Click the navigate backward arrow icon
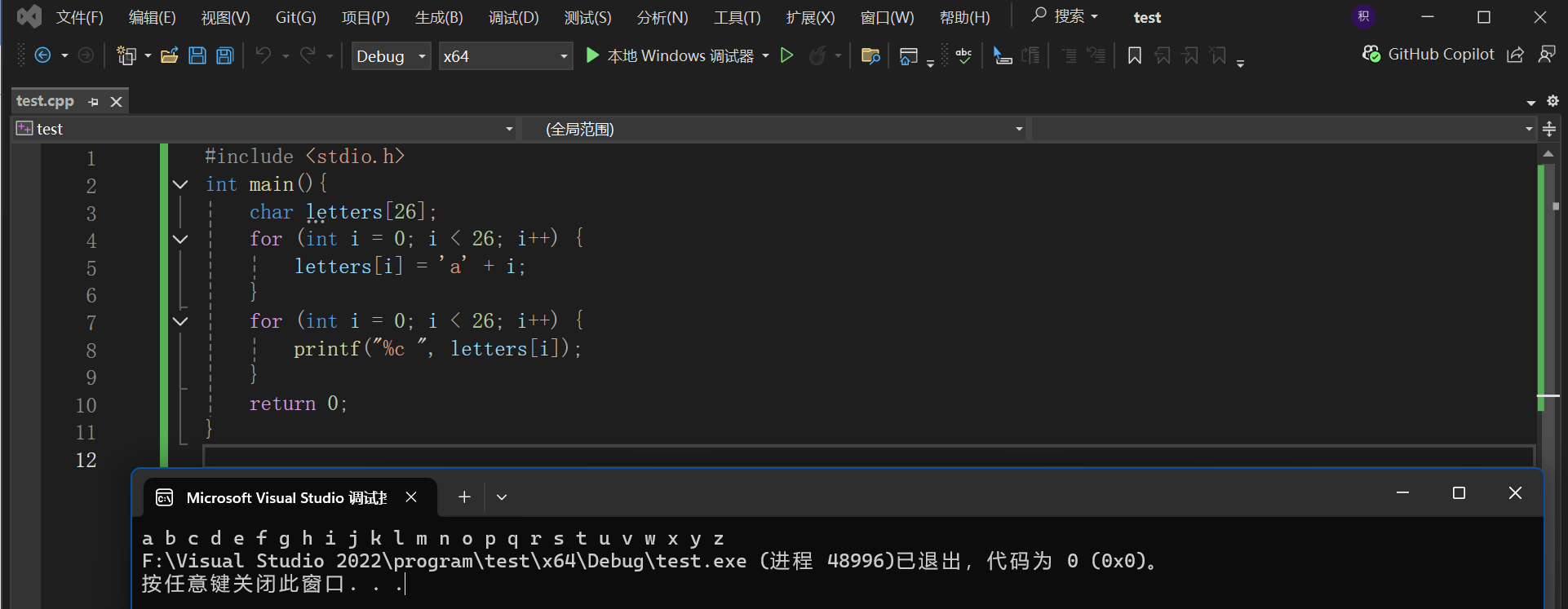 tap(43, 55)
